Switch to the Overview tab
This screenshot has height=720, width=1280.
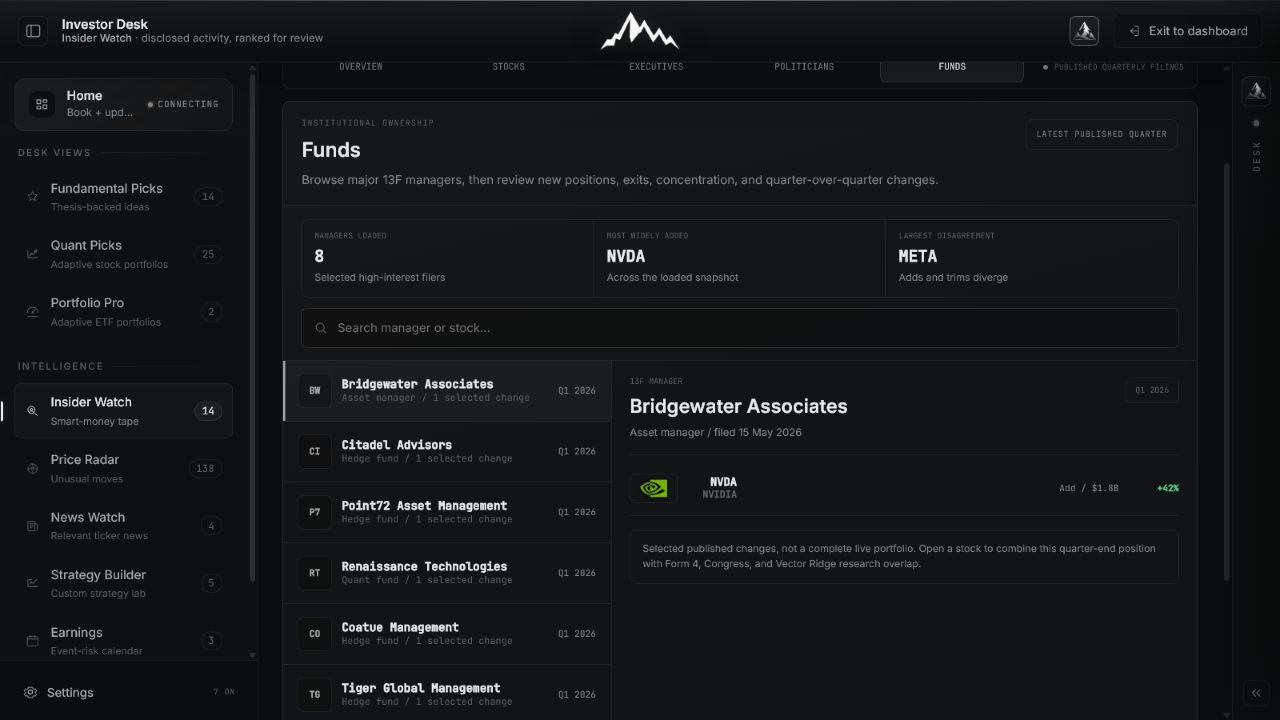point(361,67)
